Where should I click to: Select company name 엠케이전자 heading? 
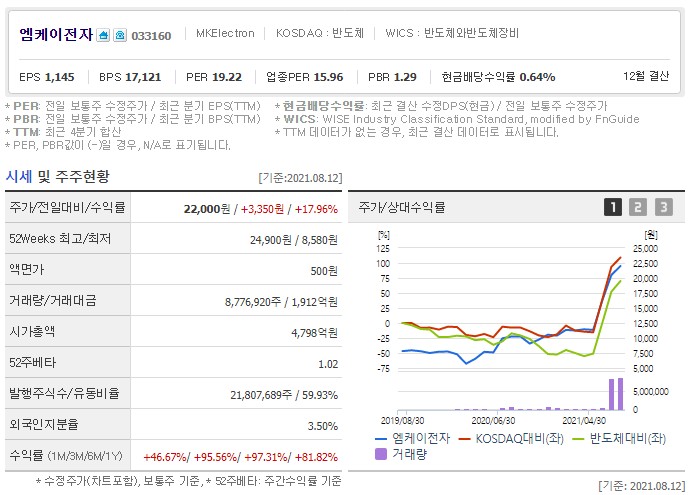pos(56,34)
